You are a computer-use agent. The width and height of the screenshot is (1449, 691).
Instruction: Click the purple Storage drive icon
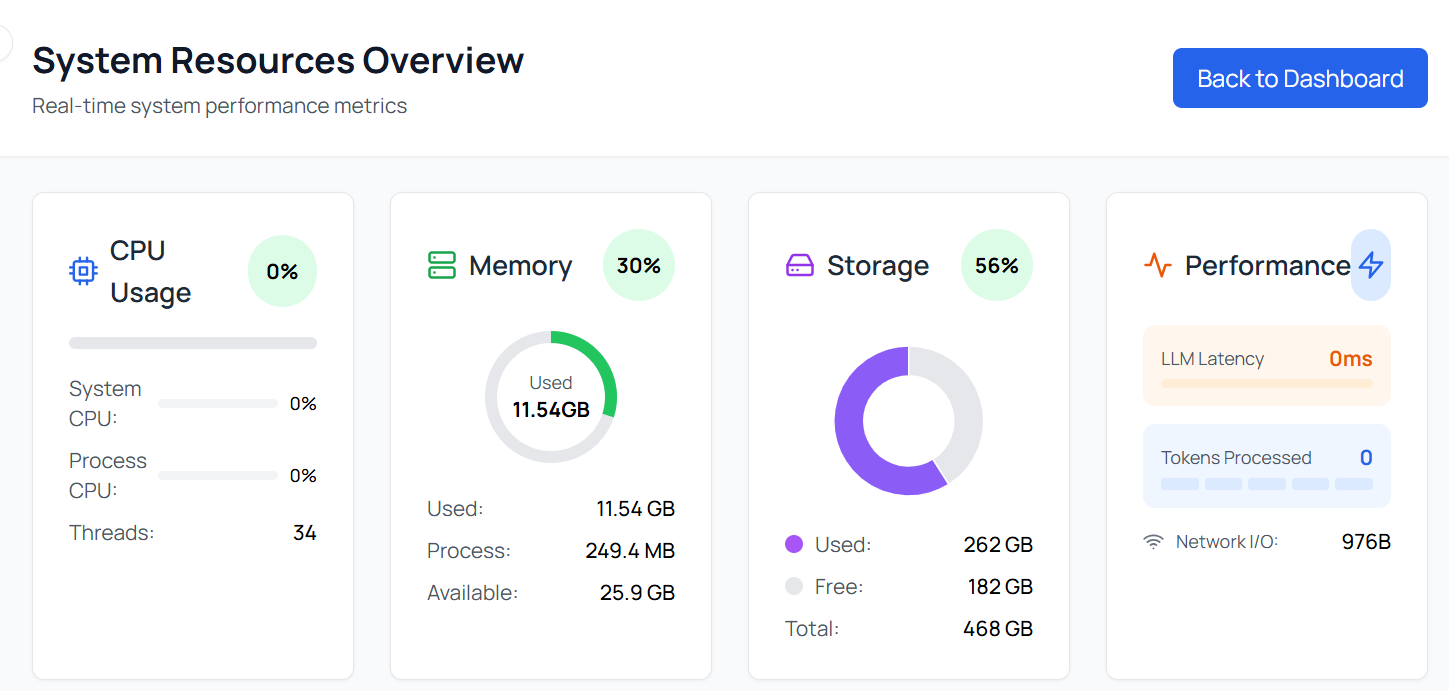click(x=800, y=265)
